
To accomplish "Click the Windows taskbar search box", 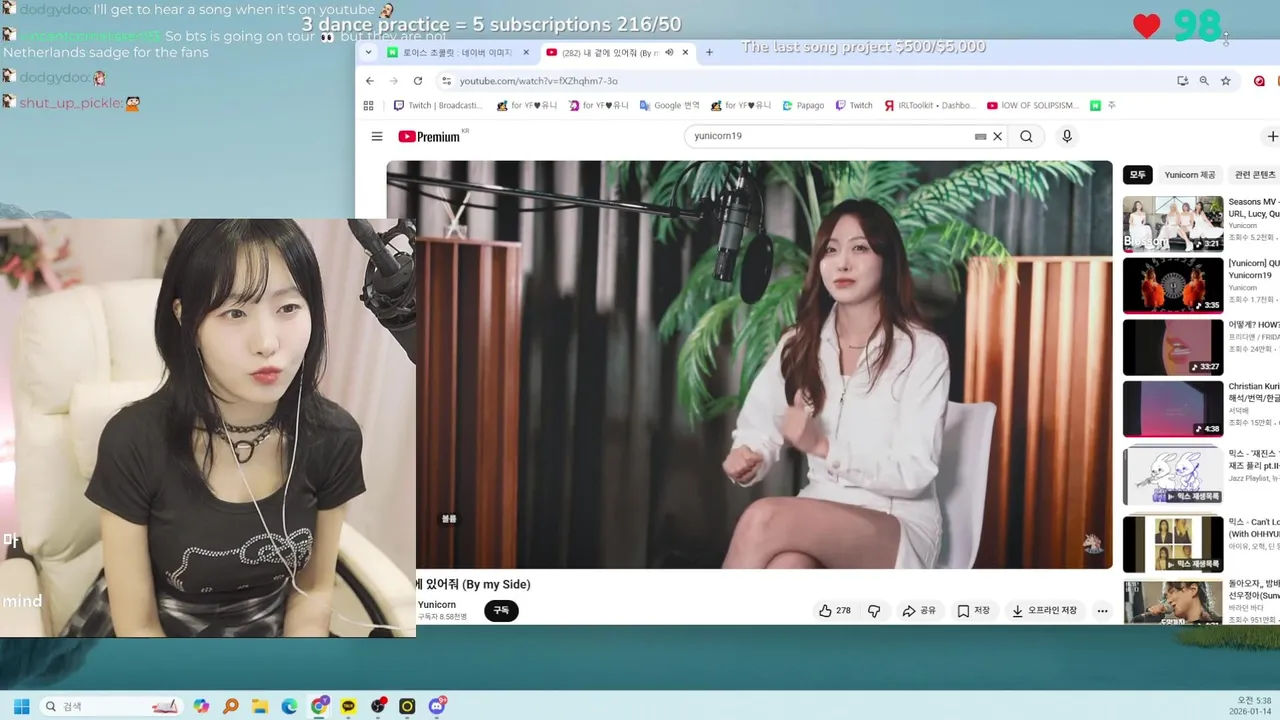I will coord(112,706).
